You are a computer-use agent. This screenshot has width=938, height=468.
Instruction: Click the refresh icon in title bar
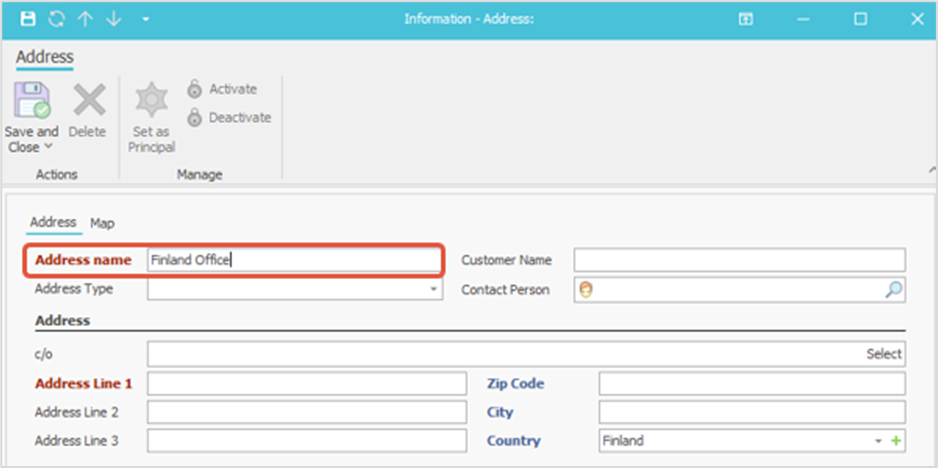point(57,19)
